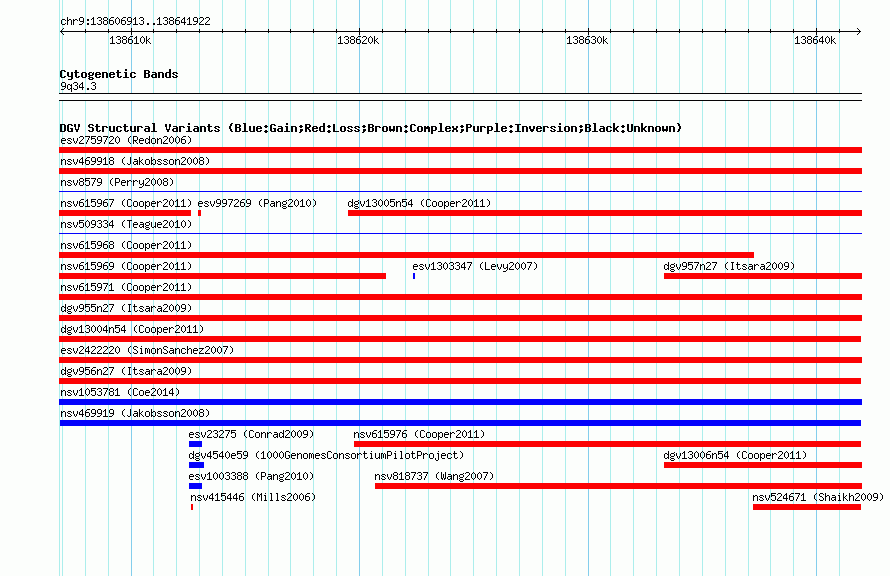This screenshot has width=890, height=576.
Task: Click the 138630k ruler tick label
Action: point(587,40)
